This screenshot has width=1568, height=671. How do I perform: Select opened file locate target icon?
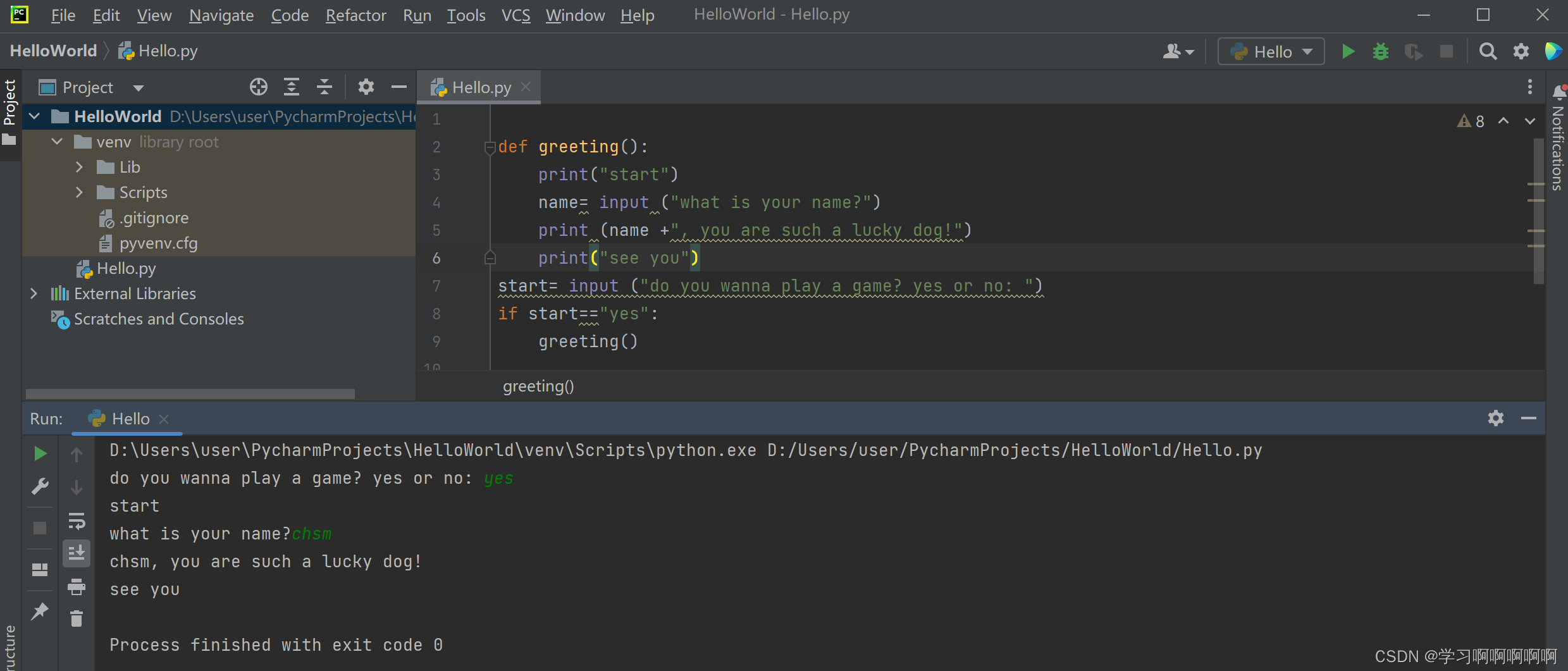point(258,87)
